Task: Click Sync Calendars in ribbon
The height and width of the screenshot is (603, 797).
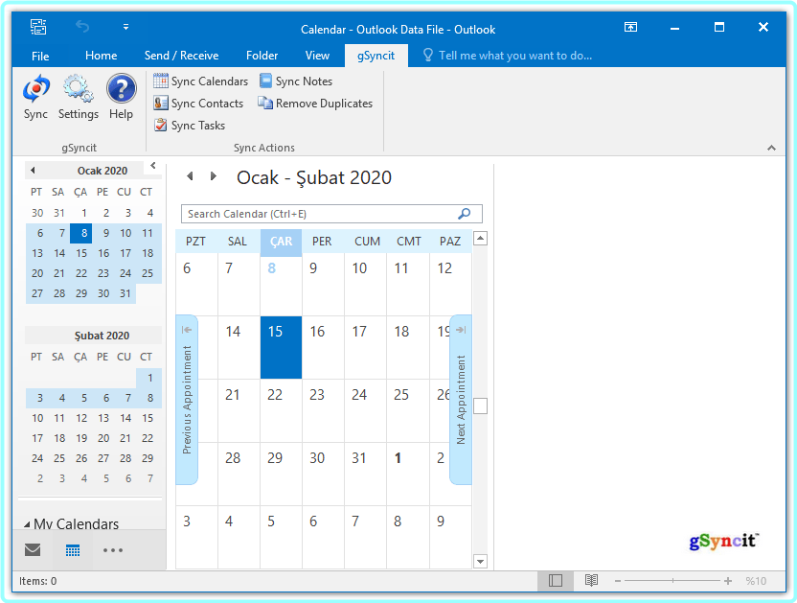Action: pos(201,82)
